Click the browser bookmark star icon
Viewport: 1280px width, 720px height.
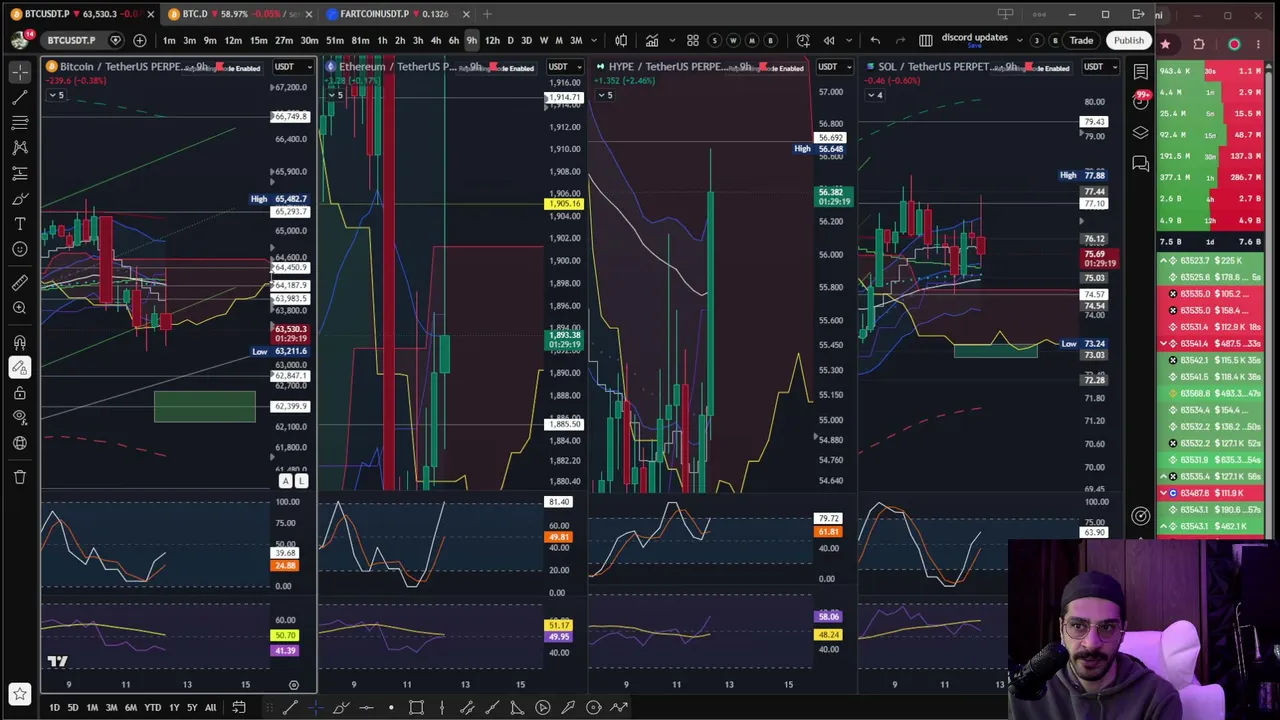pyautogui.click(x=1165, y=44)
